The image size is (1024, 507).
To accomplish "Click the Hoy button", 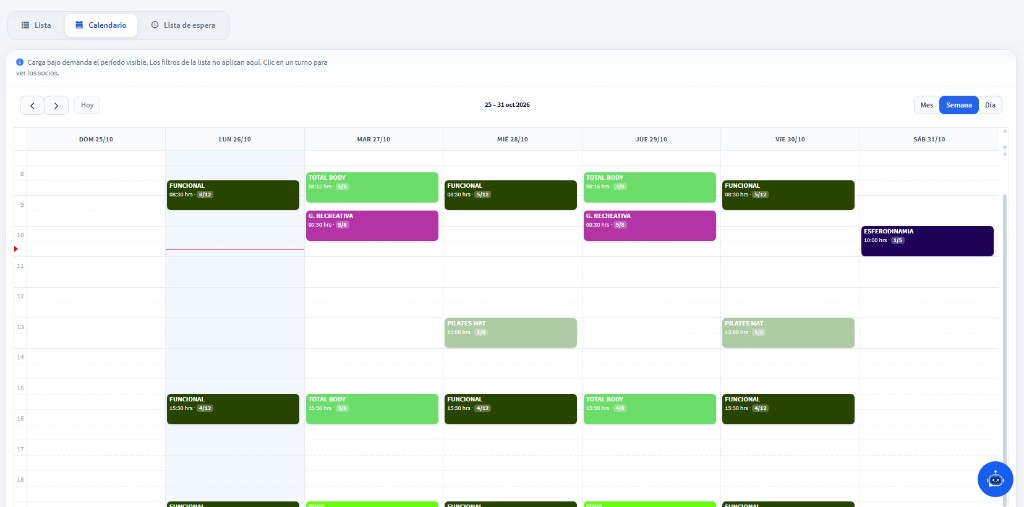I will 87,105.
